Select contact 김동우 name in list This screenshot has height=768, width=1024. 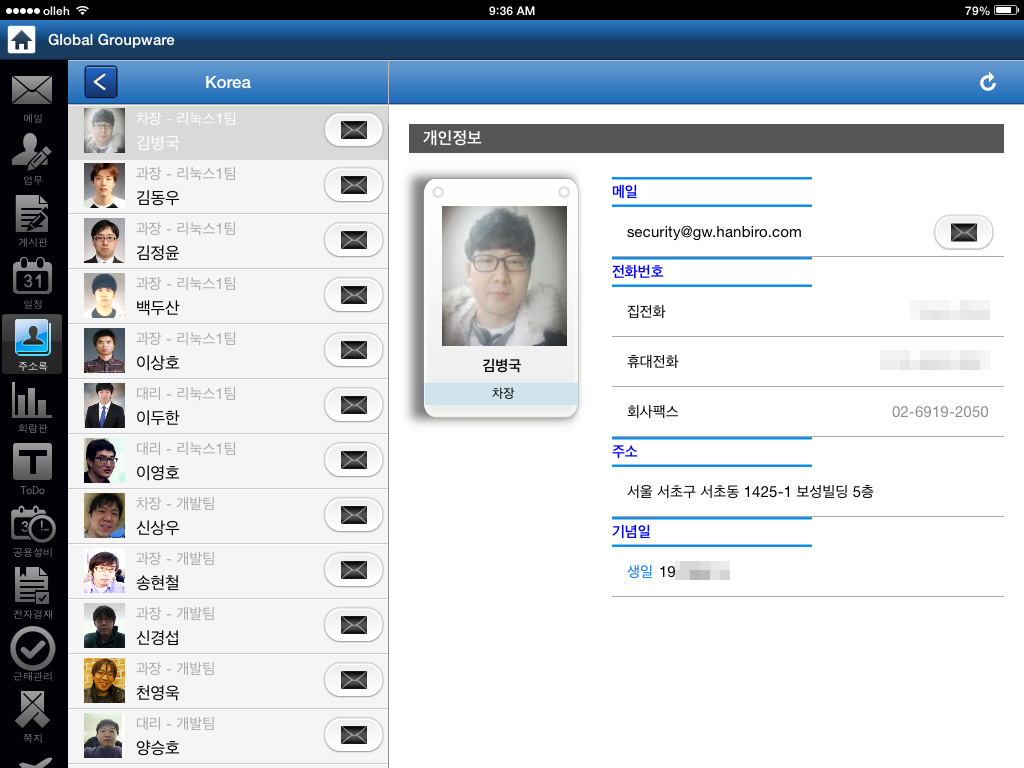point(157,197)
